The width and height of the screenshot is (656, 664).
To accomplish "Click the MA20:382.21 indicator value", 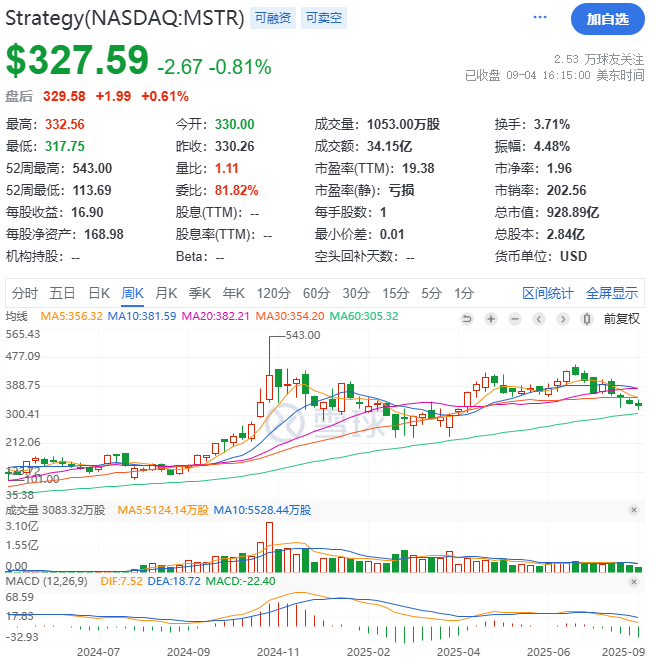I will 216,316.
